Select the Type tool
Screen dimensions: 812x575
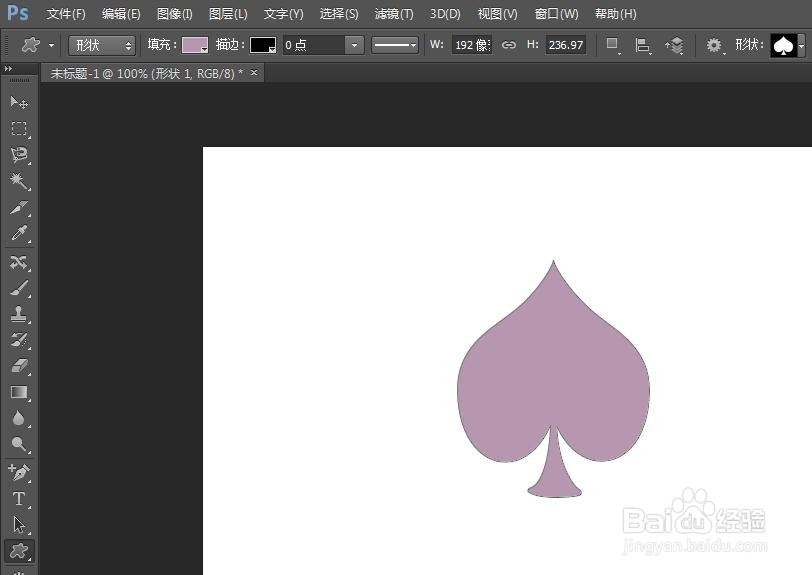[x=19, y=499]
